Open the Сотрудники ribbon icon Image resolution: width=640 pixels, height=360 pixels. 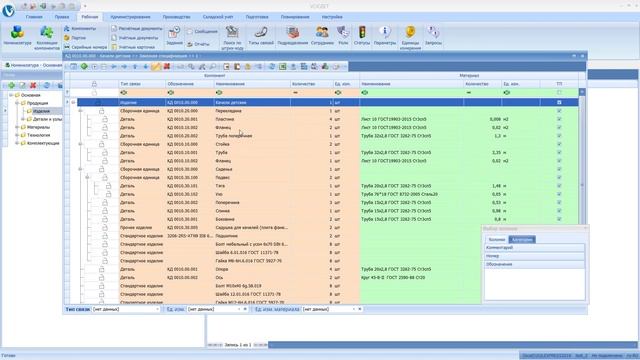coord(322,36)
